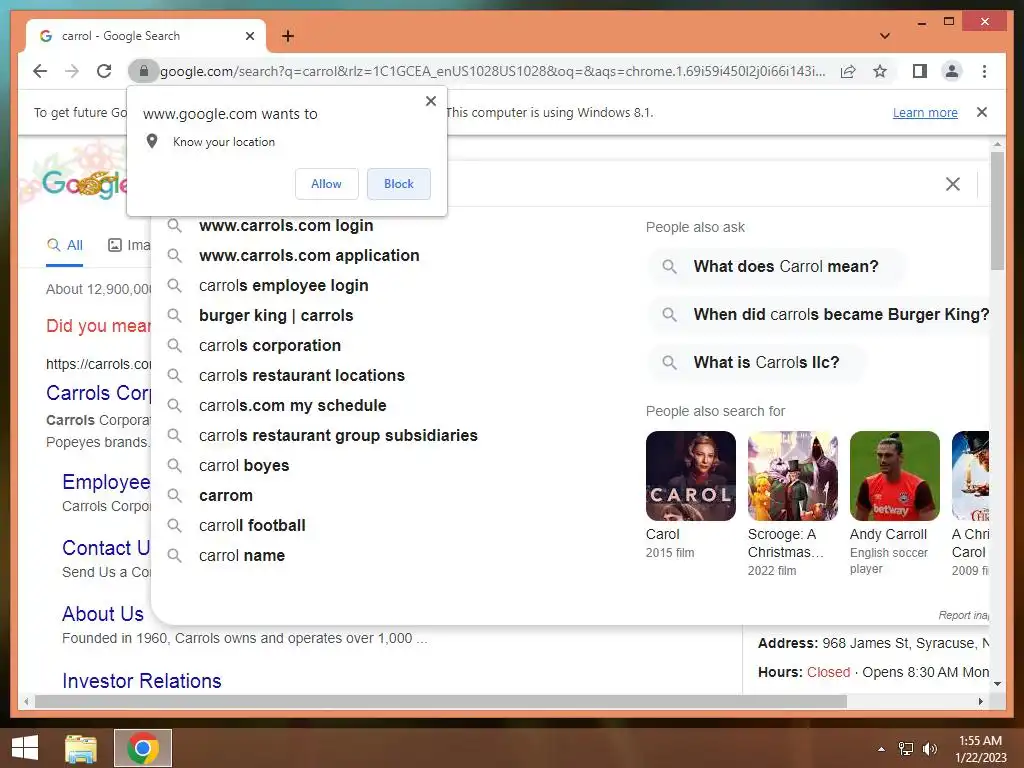Dismiss the location permission popup
1024x768 pixels.
[431, 101]
